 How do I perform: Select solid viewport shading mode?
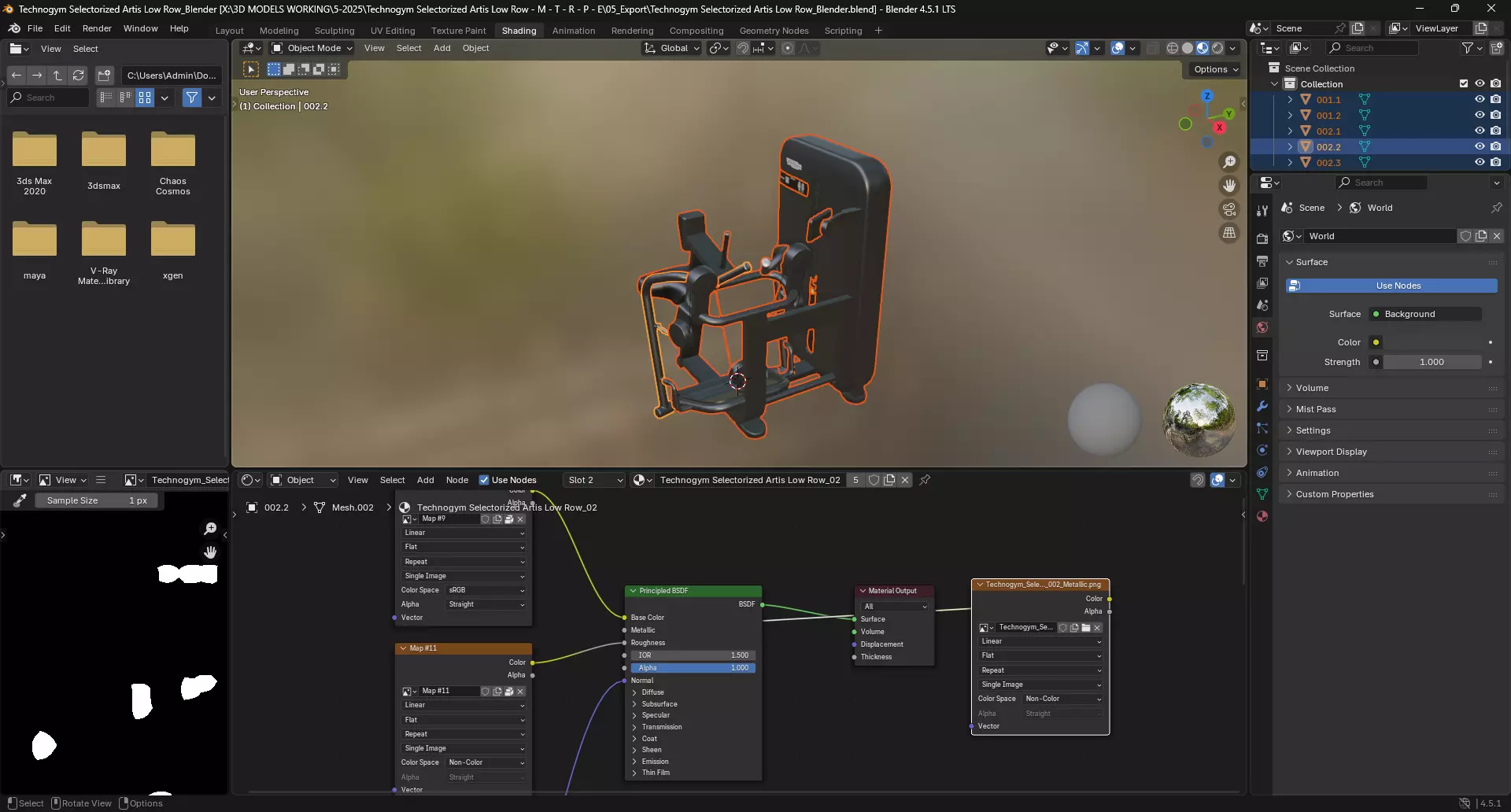tap(1188, 48)
